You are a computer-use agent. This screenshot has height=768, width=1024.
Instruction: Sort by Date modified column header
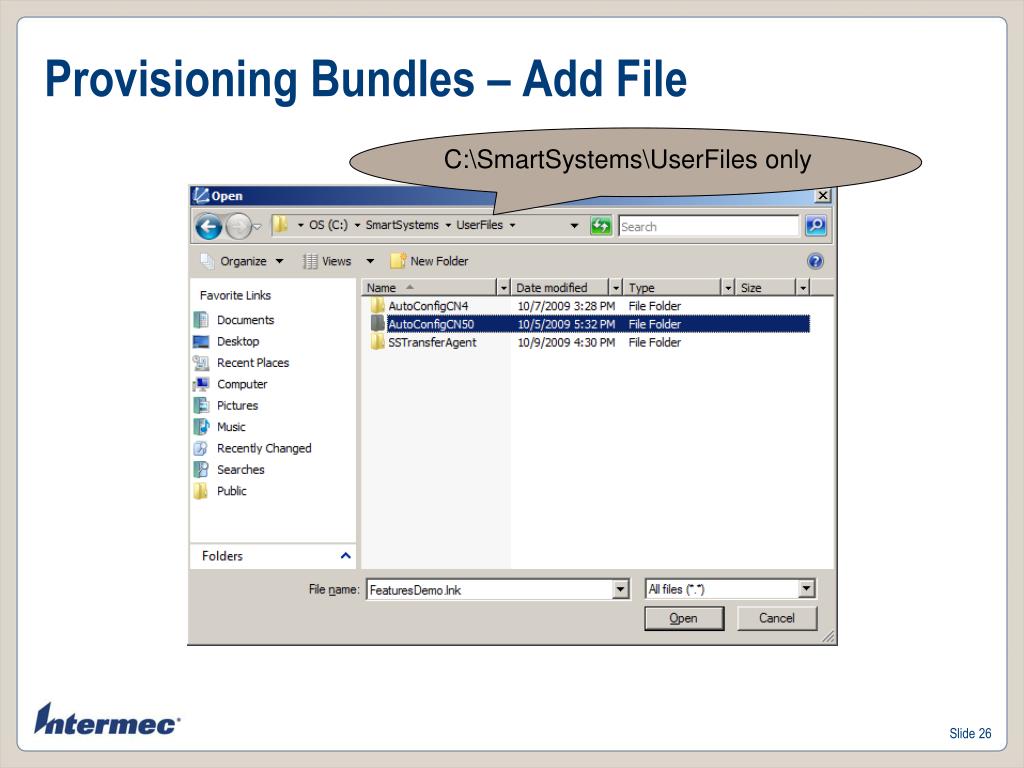coord(560,287)
